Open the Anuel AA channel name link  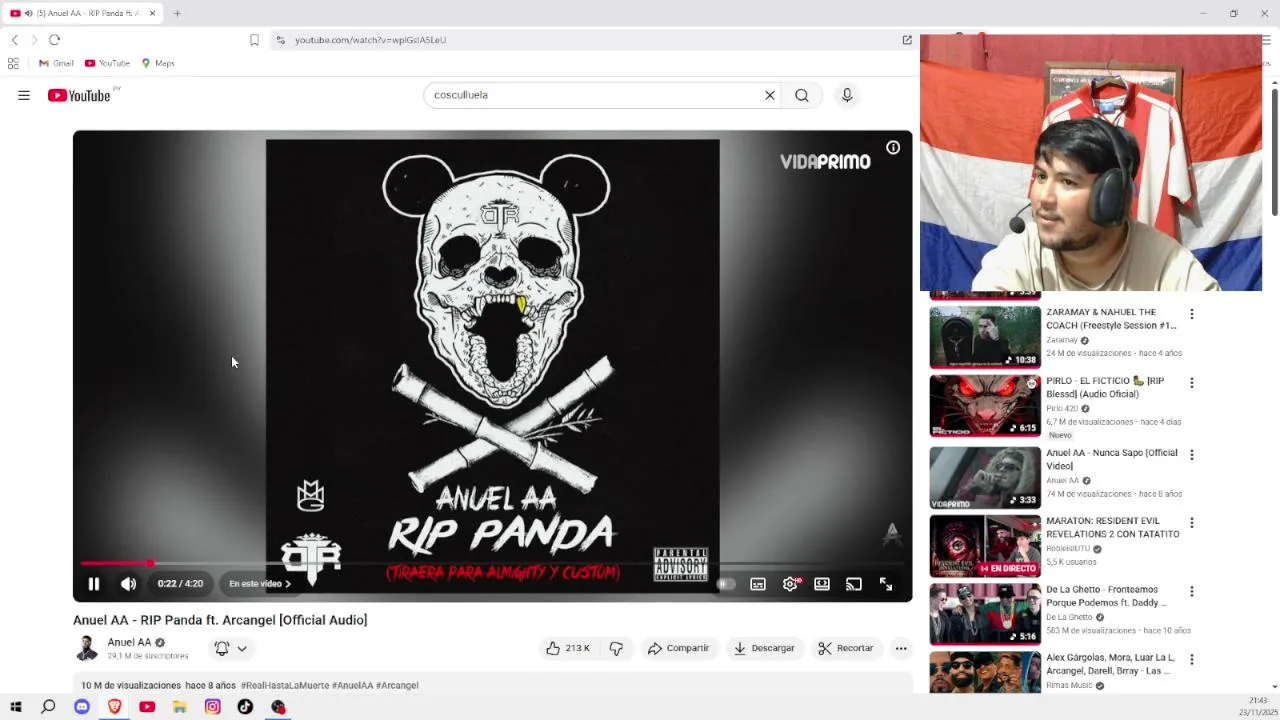(x=129, y=642)
